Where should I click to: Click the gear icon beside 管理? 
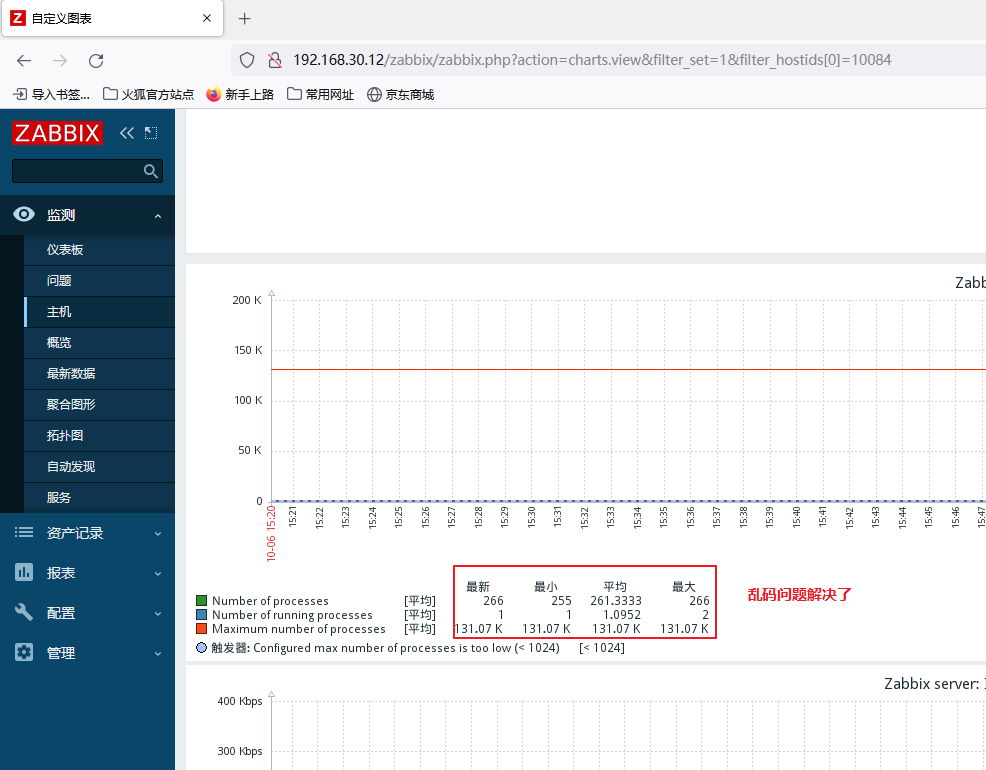pyautogui.click(x=24, y=652)
